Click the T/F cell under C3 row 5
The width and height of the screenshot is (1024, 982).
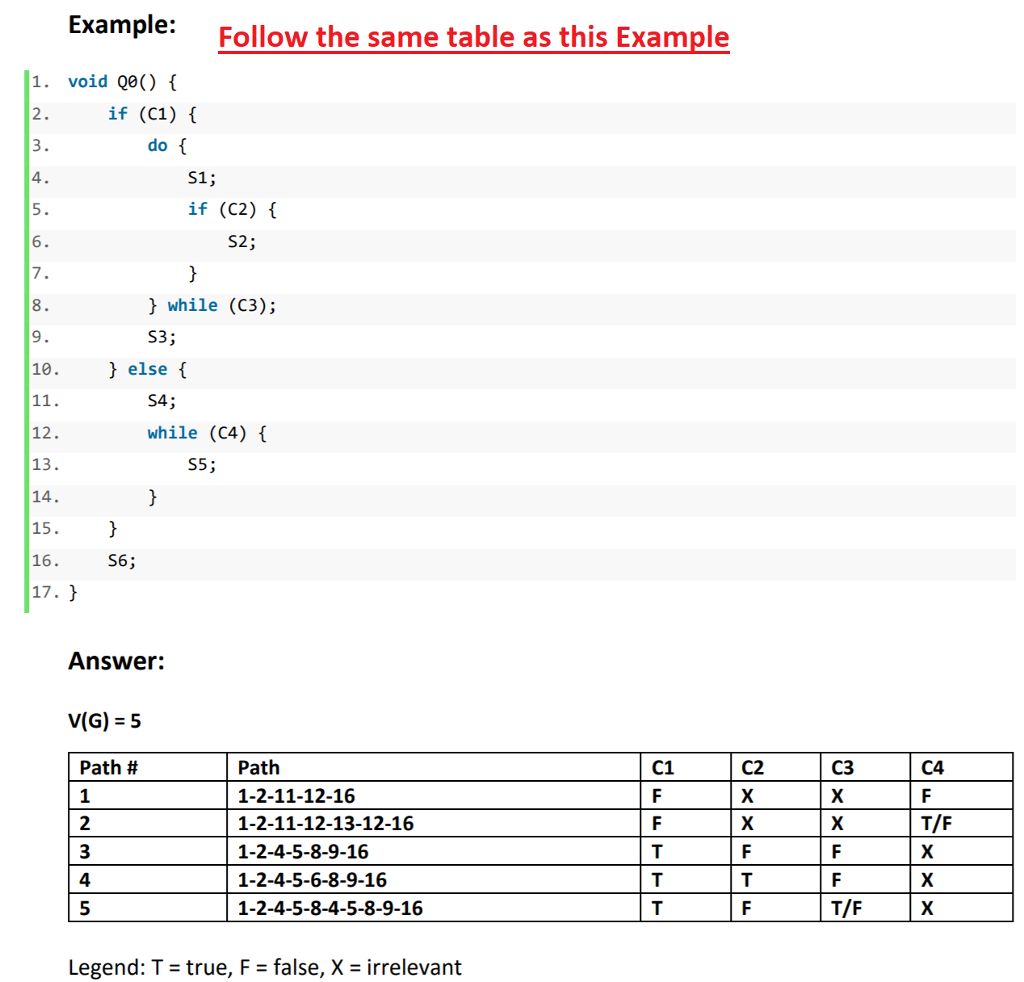tap(846, 907)
